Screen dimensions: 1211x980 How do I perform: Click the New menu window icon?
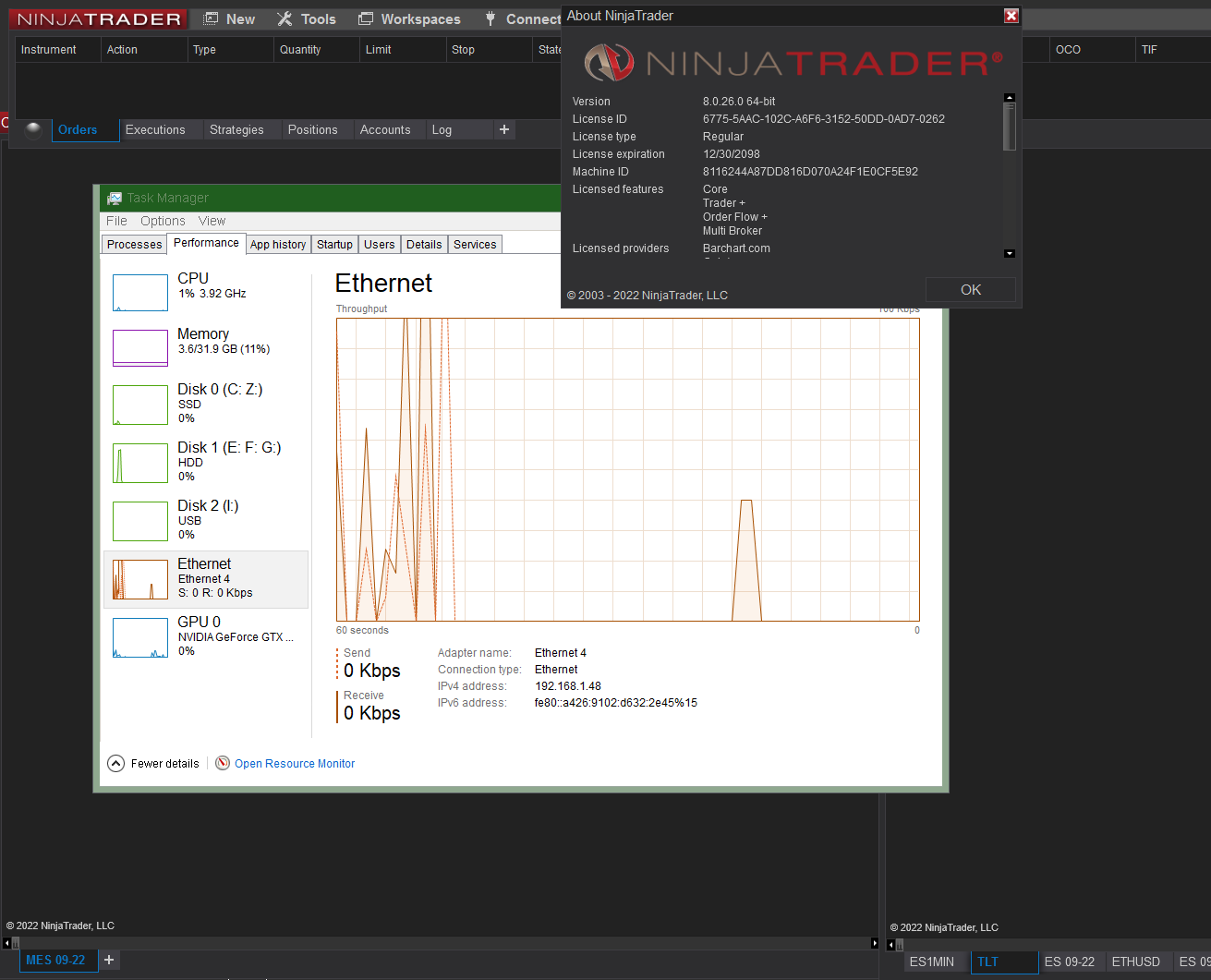point(211,18)
